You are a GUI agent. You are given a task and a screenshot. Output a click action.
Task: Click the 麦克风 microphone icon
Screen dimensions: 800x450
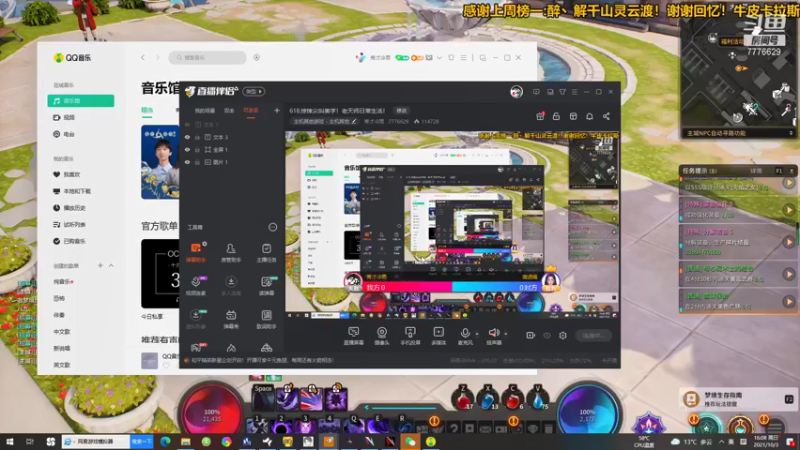(x=465, y=336)
